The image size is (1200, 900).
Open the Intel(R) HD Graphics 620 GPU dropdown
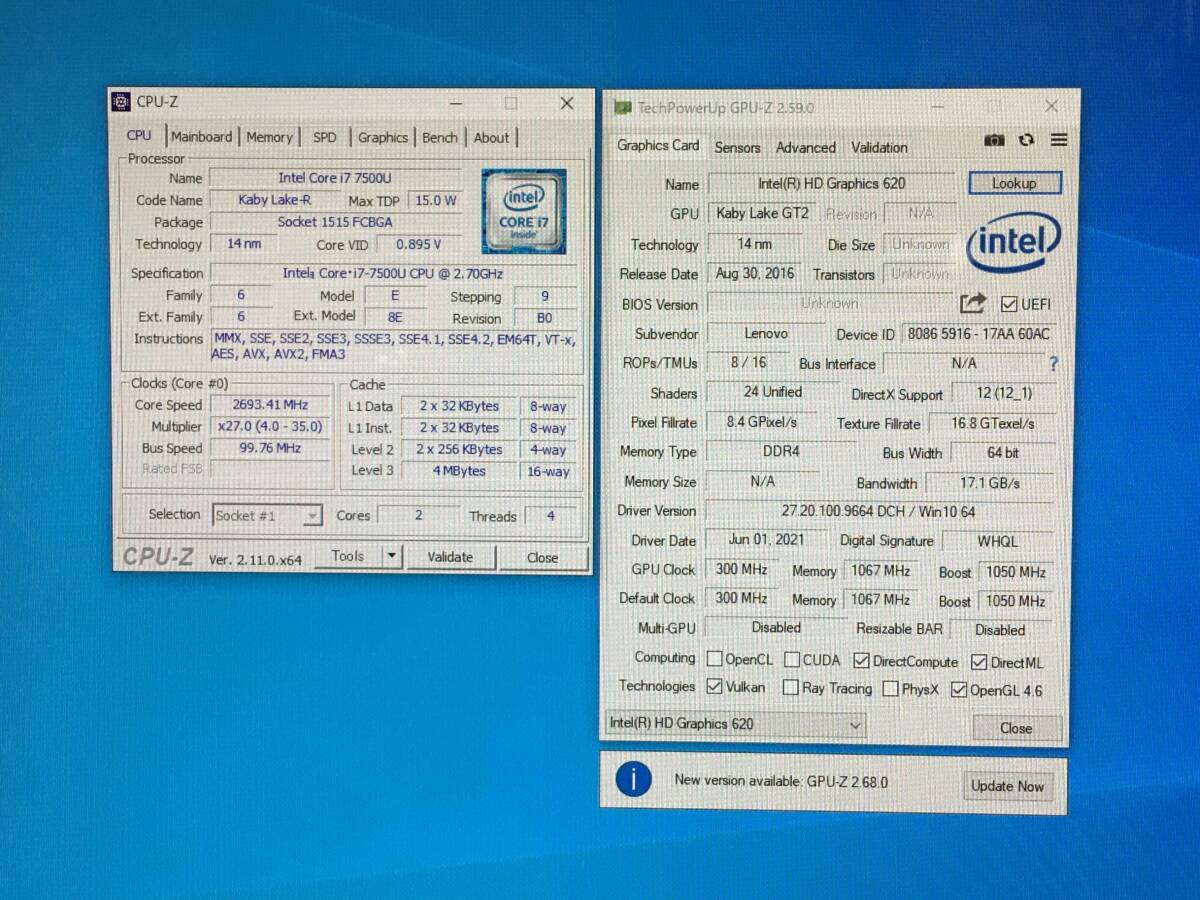tap(735, 724)
